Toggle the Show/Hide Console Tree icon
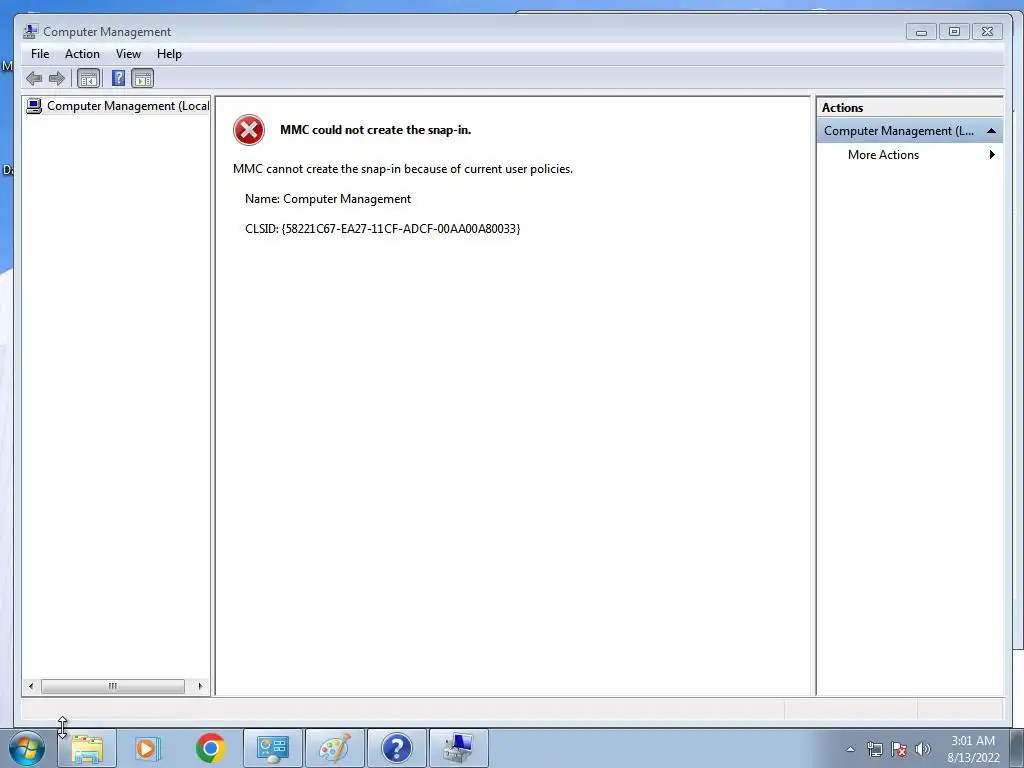Image resolution: width=1024 pixels, height=768 pixels. (88, 79)
